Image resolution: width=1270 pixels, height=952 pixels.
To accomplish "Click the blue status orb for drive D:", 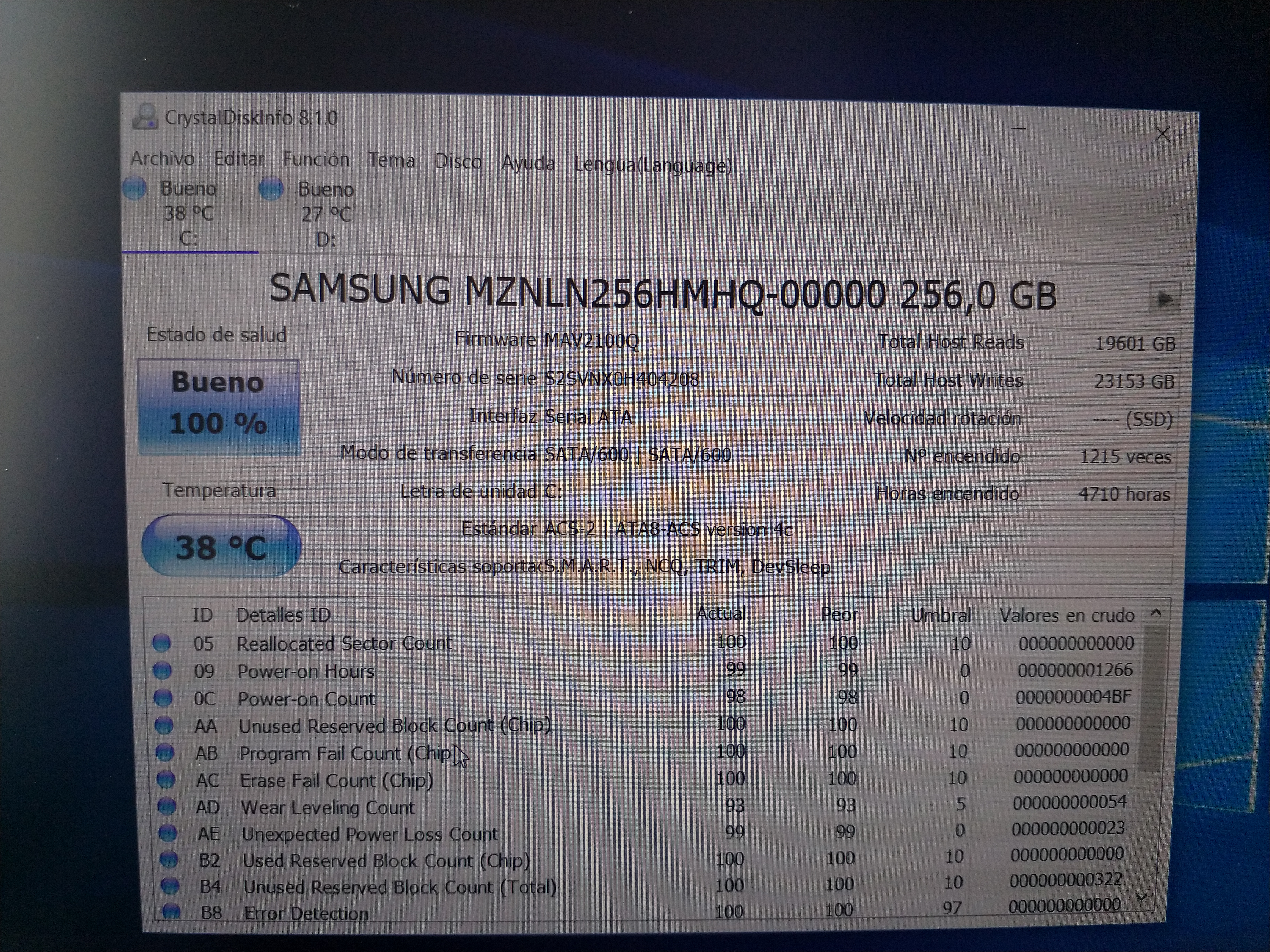I will click(x=272, y=188).
